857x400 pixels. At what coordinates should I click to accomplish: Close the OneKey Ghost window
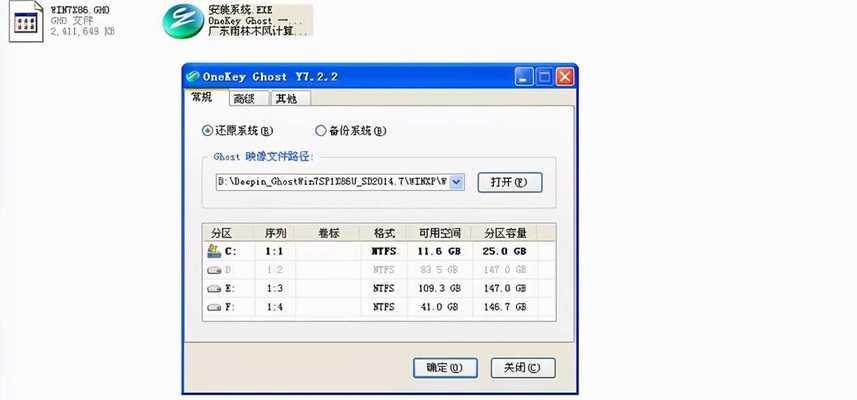pos(565,77)
